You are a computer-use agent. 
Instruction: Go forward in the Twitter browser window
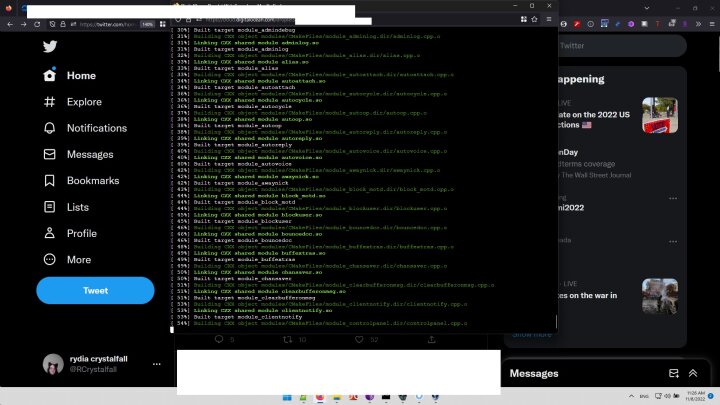(23, 24)
